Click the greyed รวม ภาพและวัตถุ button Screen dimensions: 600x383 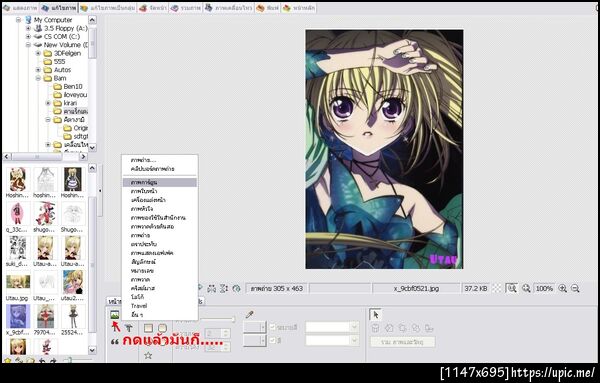pos(402,342)
